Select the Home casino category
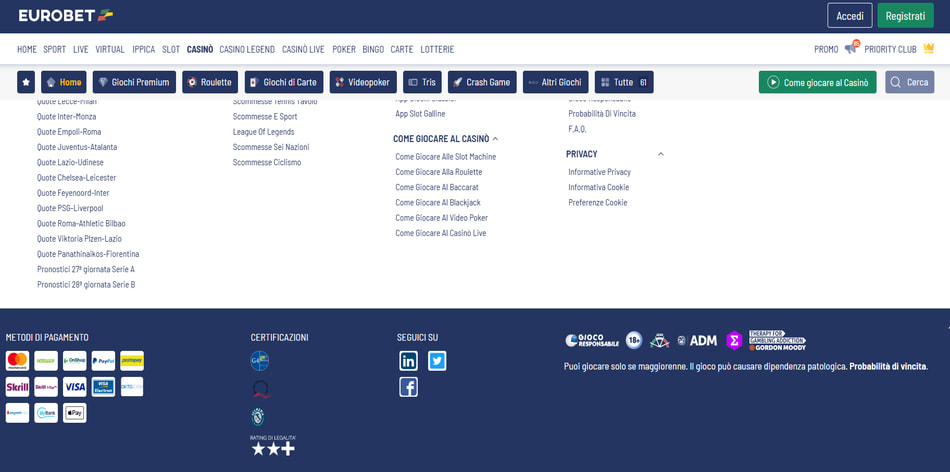950x472 pixels. click(64, 82)
